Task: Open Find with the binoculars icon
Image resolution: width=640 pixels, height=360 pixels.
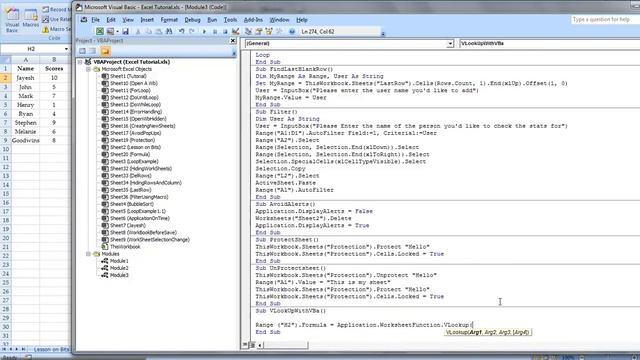Action: [169, 31]
